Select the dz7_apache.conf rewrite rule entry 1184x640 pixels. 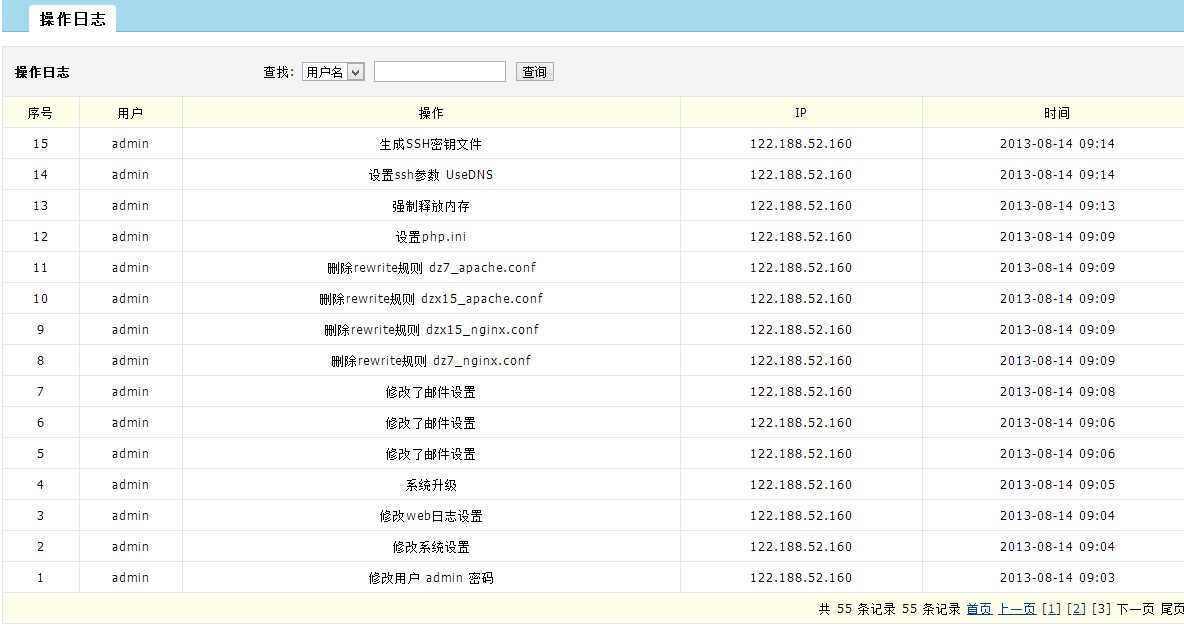pyautogui.click(x=431, y=268)
